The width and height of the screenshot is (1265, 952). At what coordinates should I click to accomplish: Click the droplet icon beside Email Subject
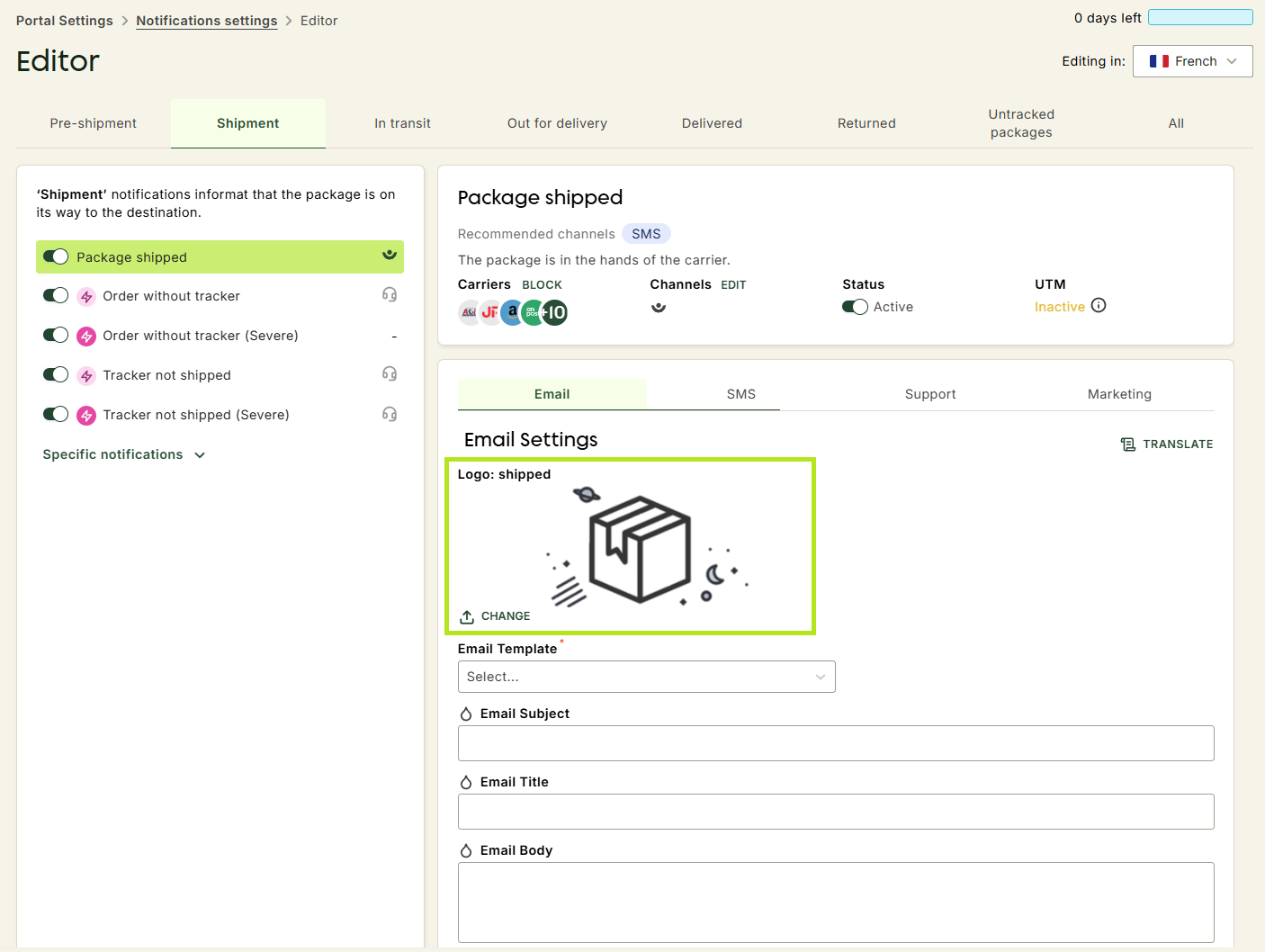(466, 714)
